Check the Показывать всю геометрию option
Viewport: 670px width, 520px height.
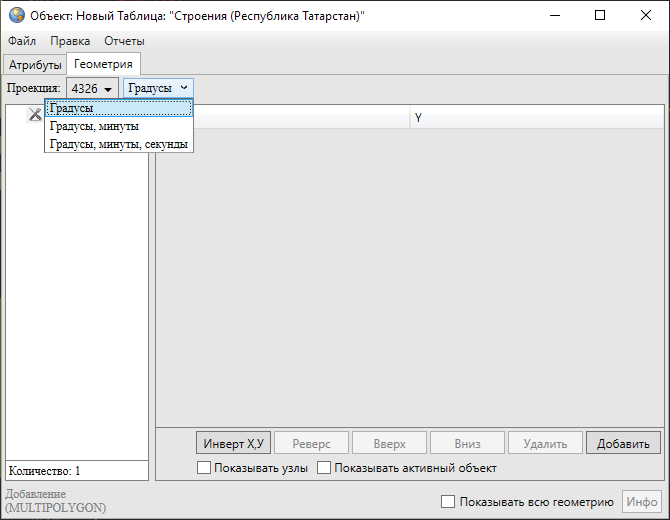tap(448, 502)
